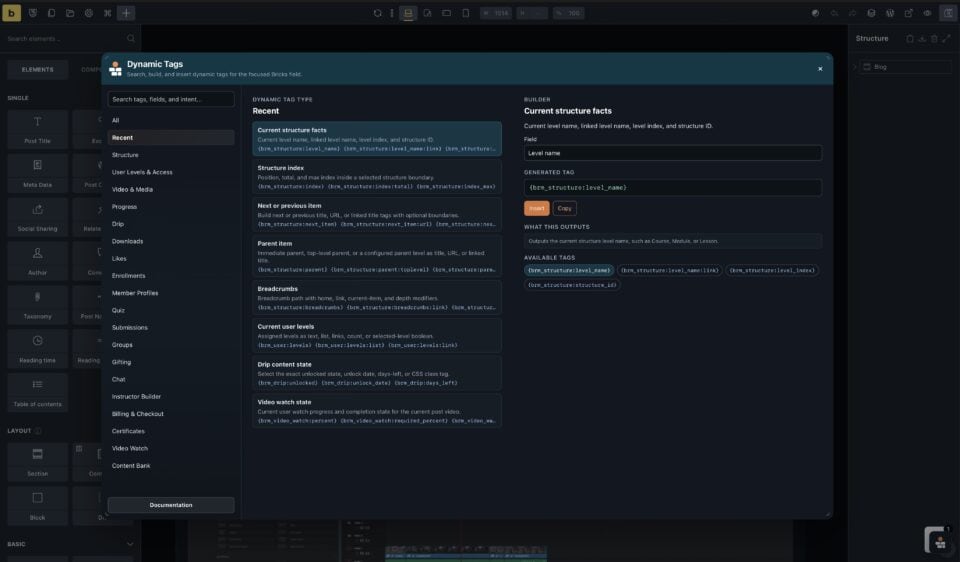Open the Documentation button
Image resolution: width=960 pixels, height=562 pixels.
[171, 505]
